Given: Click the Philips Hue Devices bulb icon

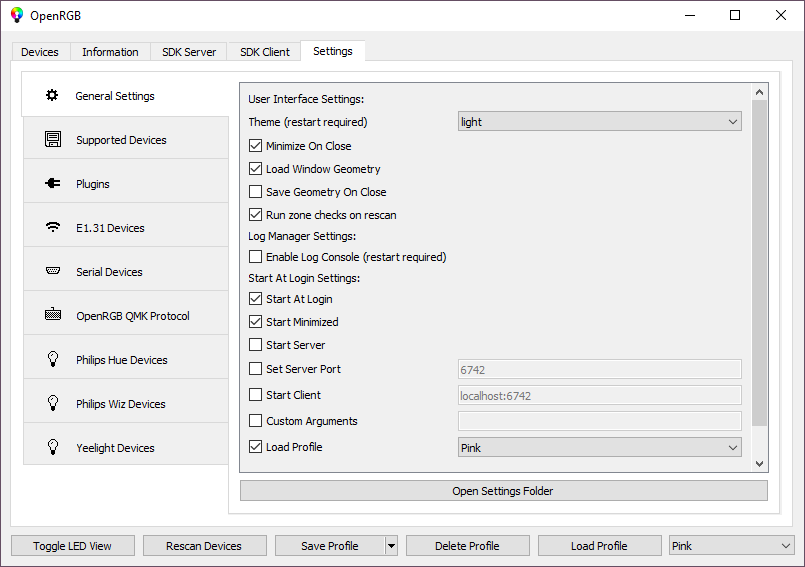Looking at the screenshot, I should tap(53, 360).
